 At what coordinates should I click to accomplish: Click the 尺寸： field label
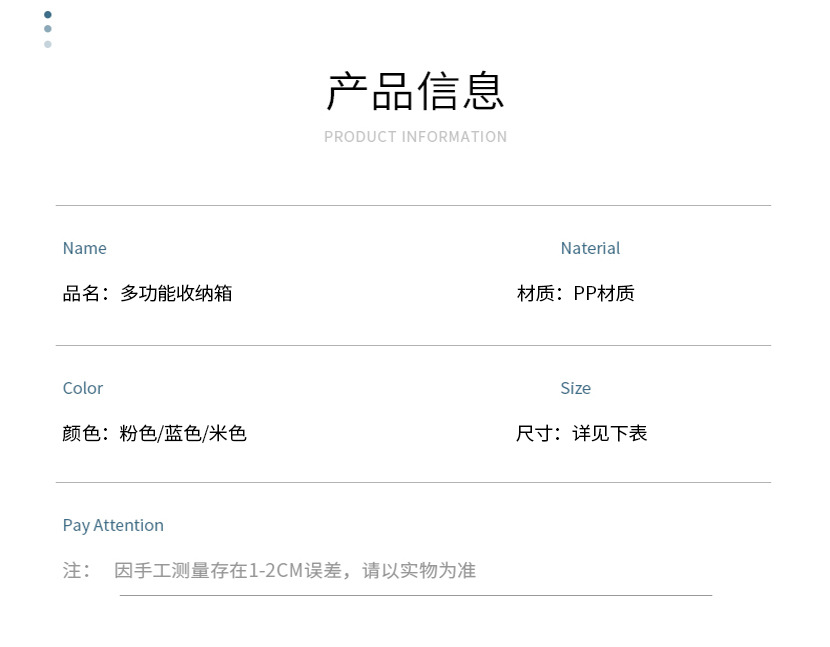(x=539, y=433)
